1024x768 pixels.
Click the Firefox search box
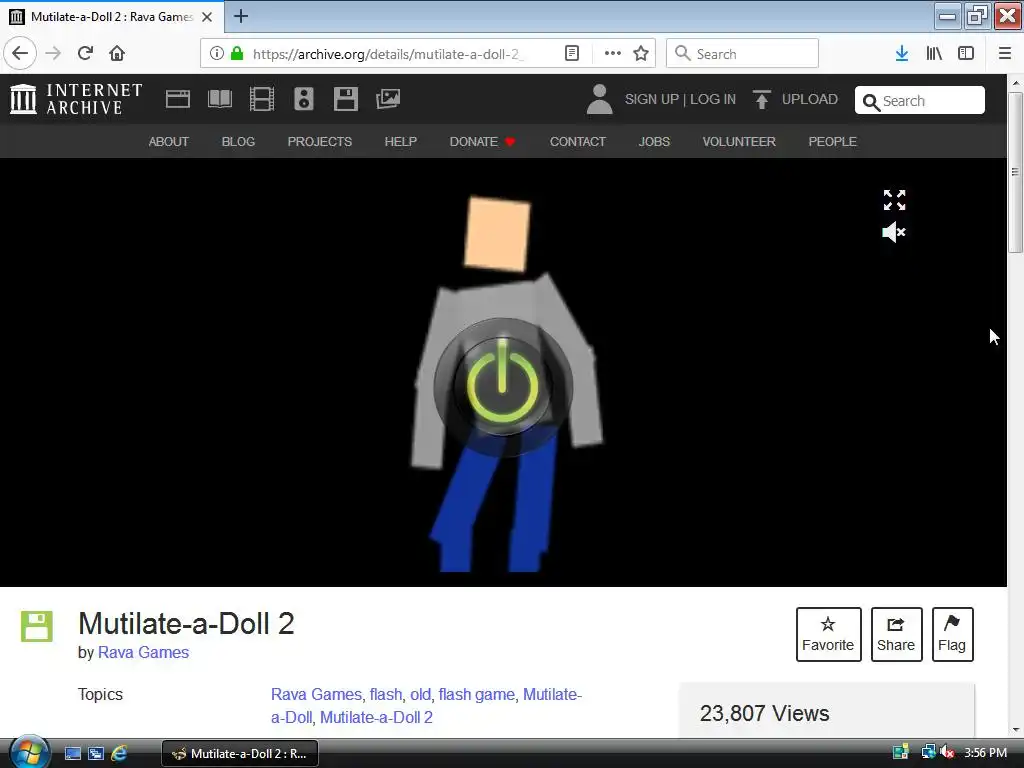click(742, 54)
